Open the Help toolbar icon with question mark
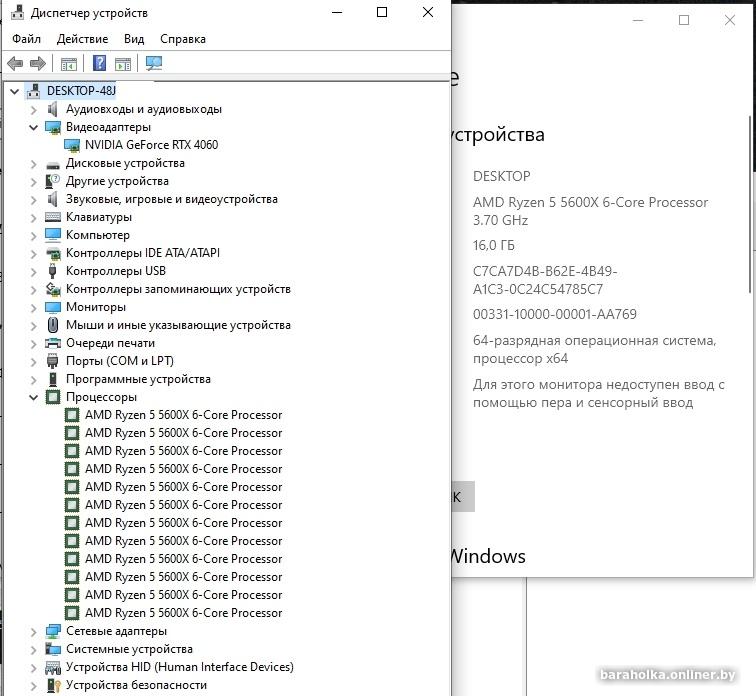Screen dimensions: 756x696 pos(99,64)
